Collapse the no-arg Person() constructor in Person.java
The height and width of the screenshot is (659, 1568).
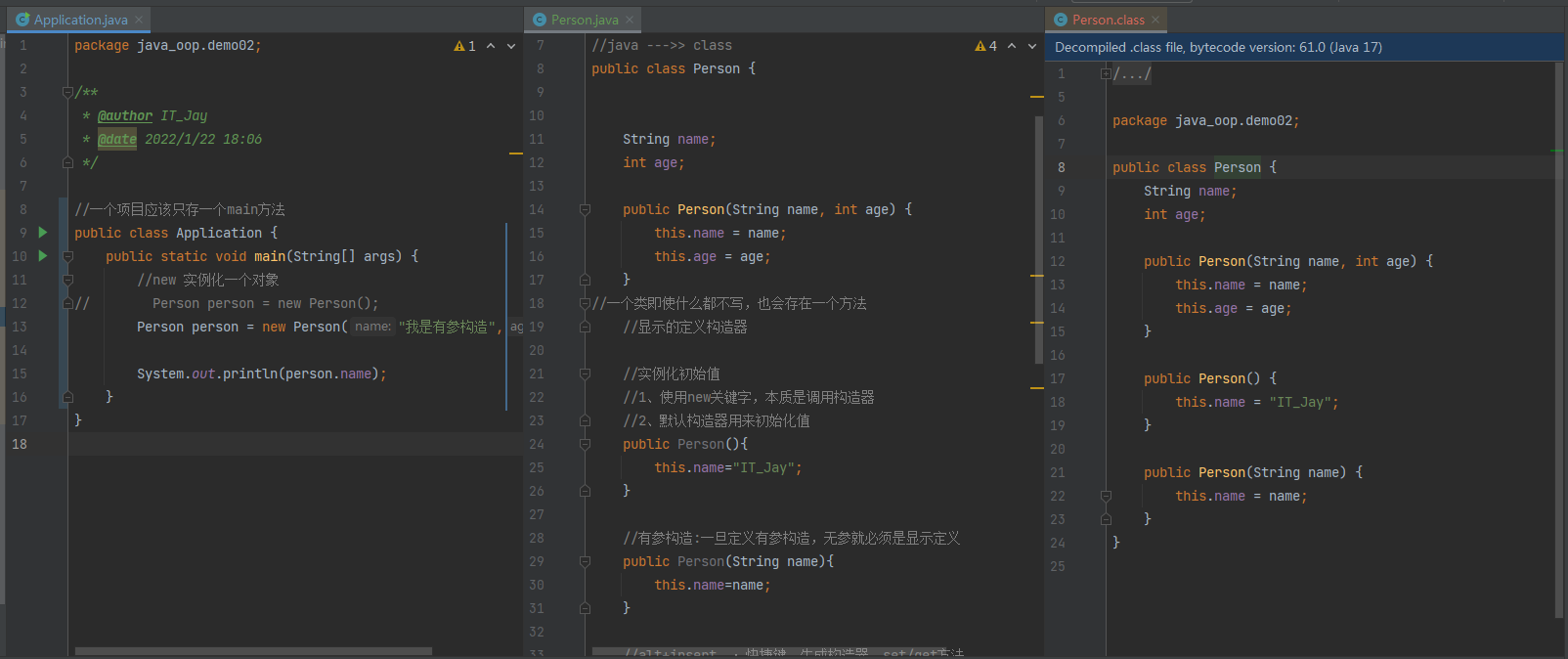(x=585, y=444)
